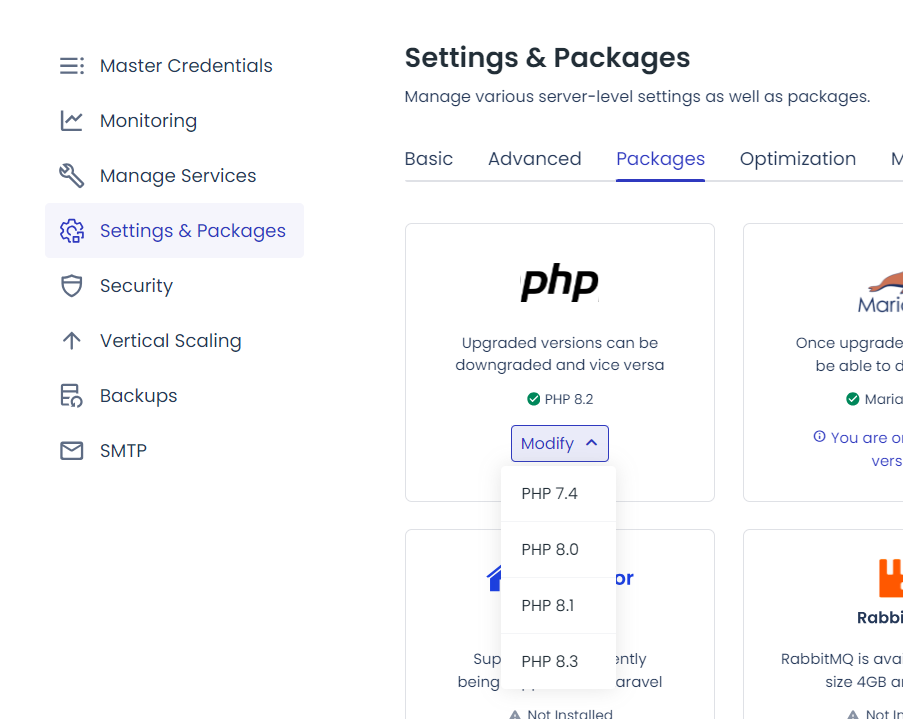Click the Vertical Scaling arrow icon
903x719 pixels.
[72, 341]
